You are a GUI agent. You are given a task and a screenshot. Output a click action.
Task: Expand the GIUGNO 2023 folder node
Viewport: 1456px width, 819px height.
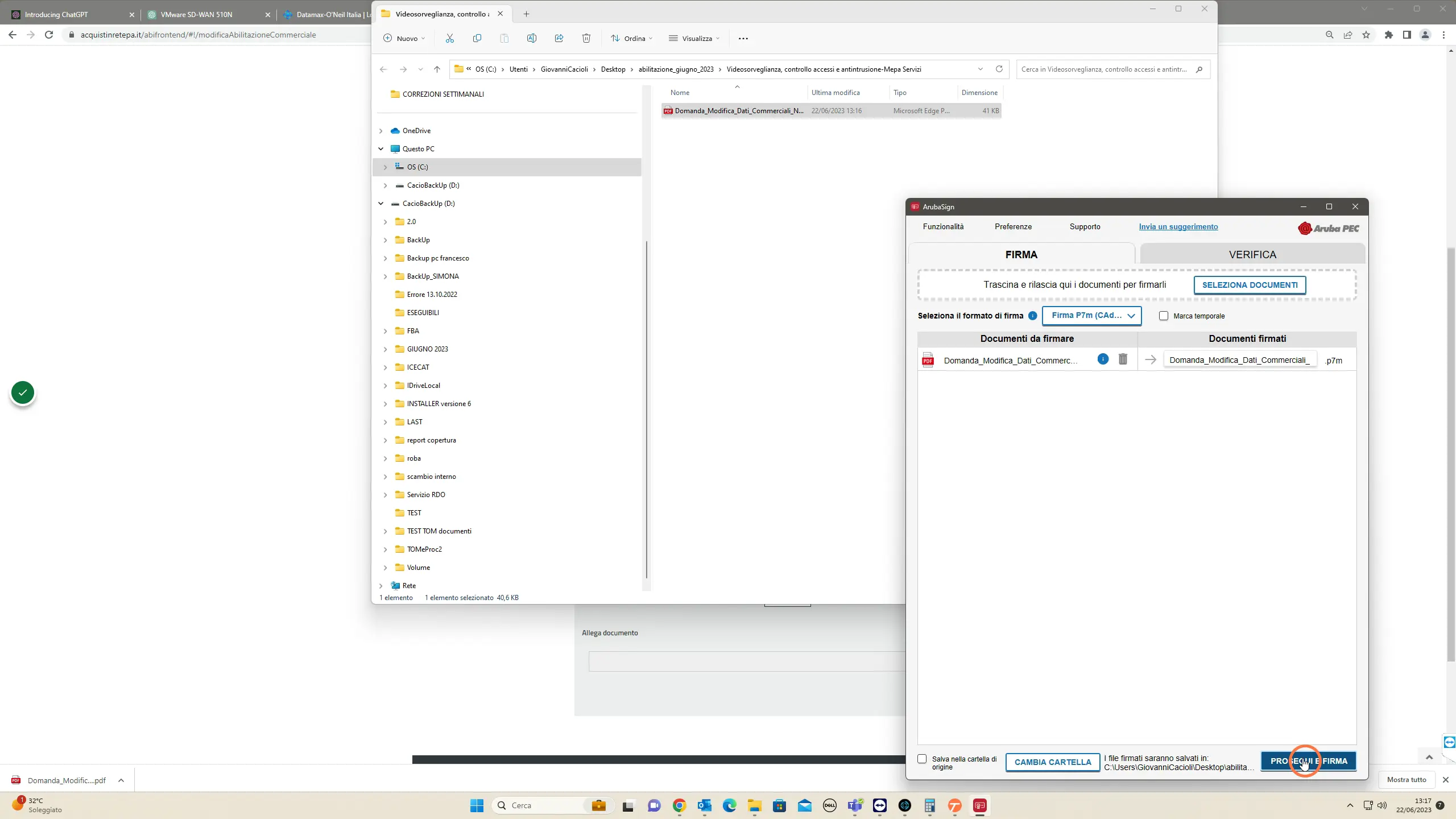click(385, 349)
